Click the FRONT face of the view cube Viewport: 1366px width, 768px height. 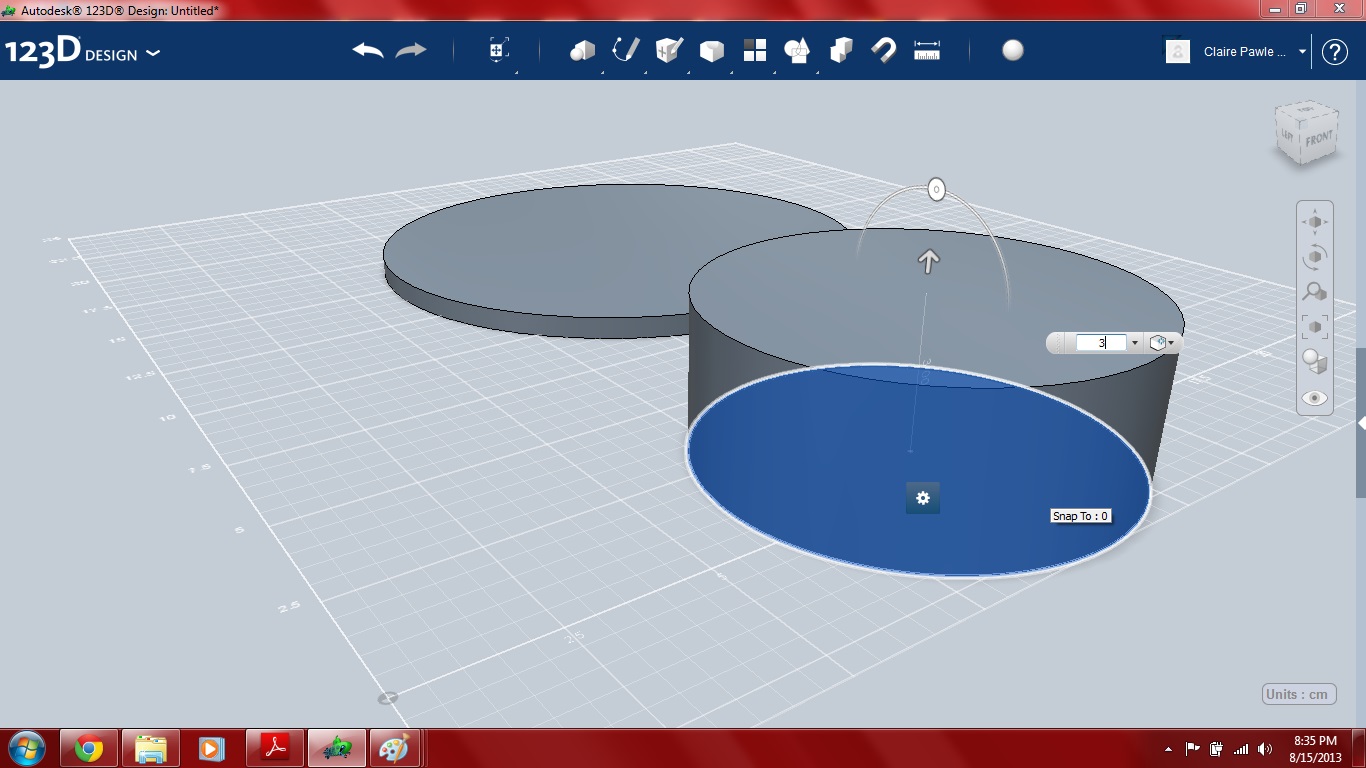point(1318,139)
